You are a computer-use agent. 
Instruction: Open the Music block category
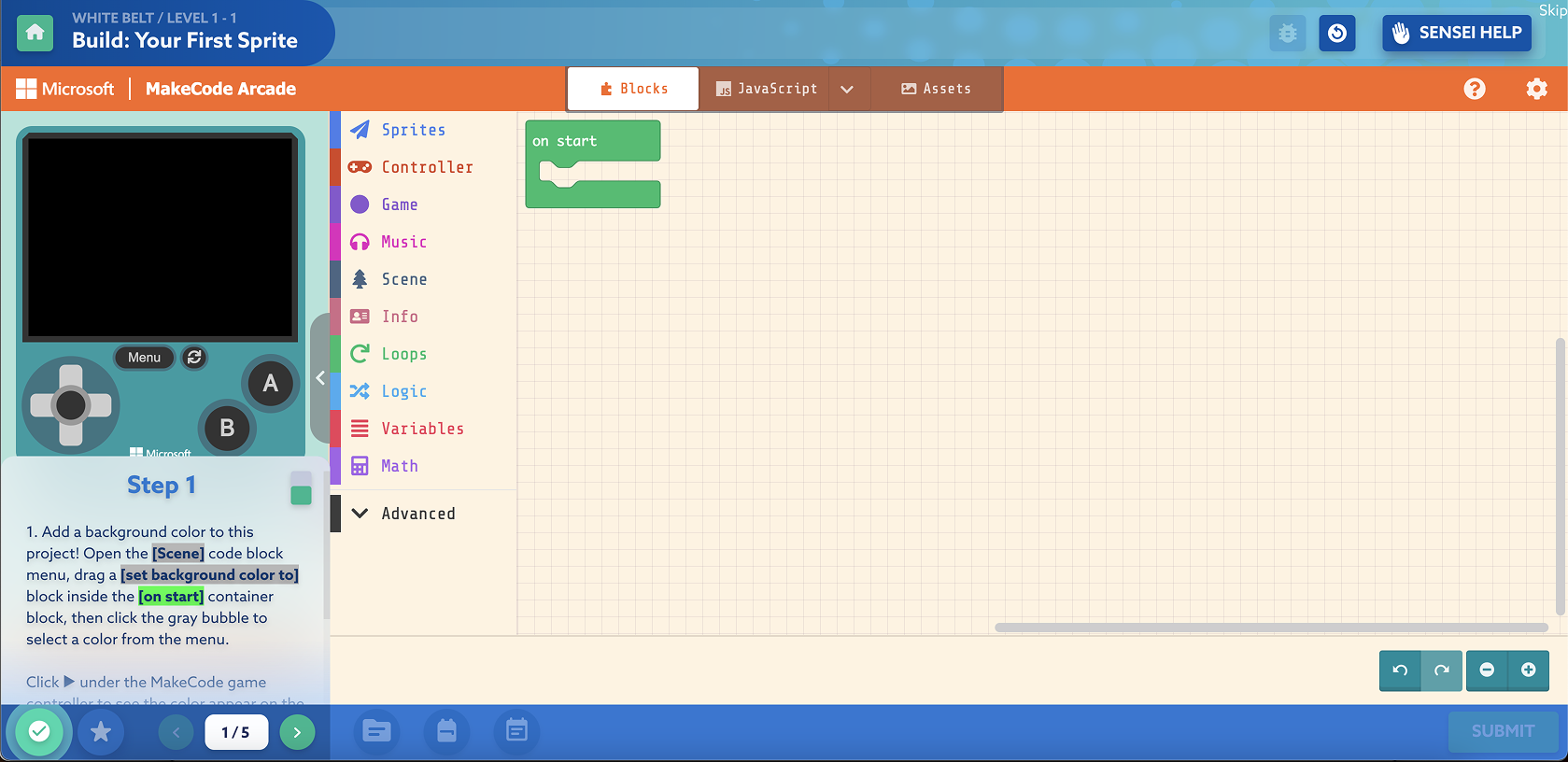(424, 242)
